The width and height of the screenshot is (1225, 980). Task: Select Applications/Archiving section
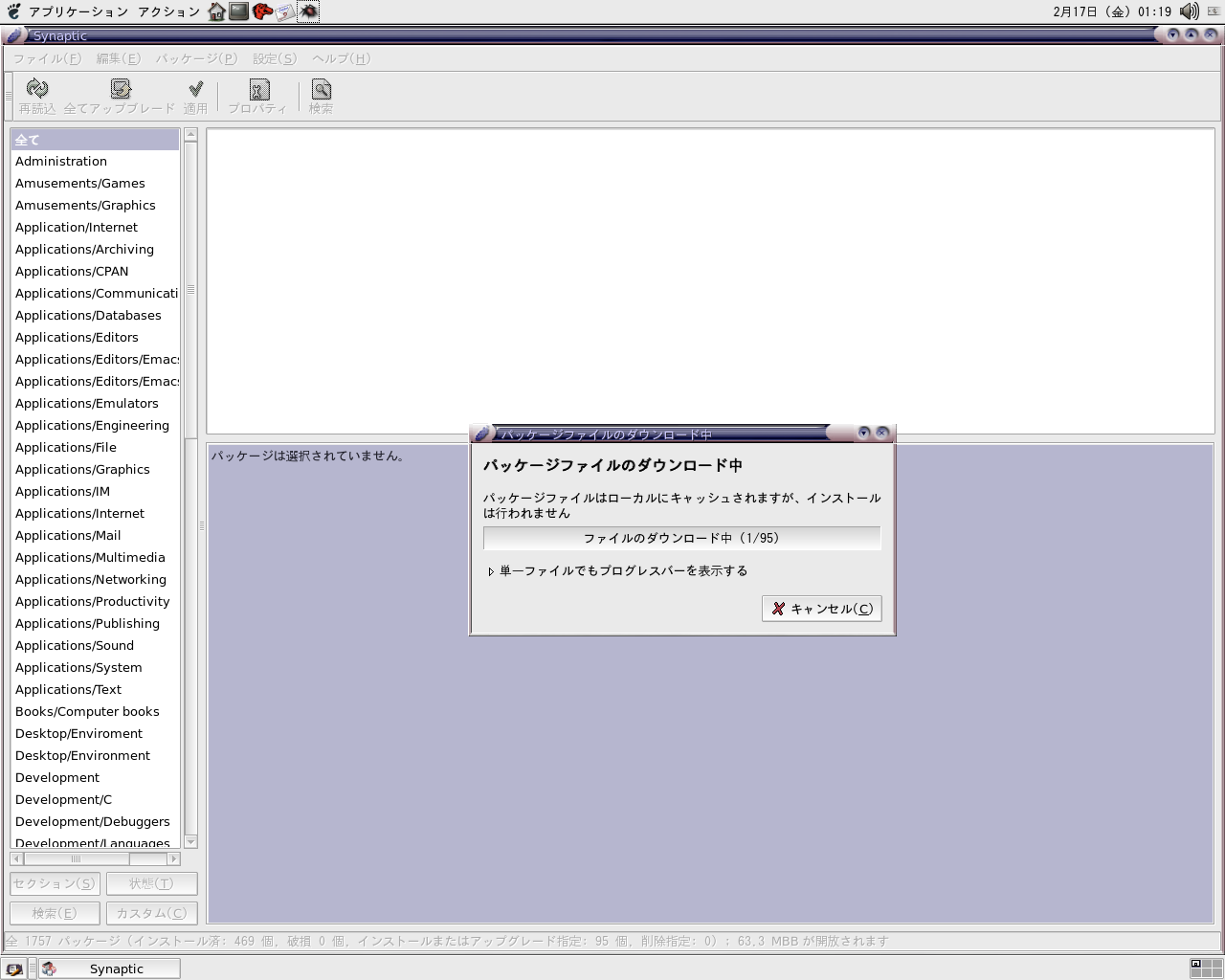(x=95, y=250)
